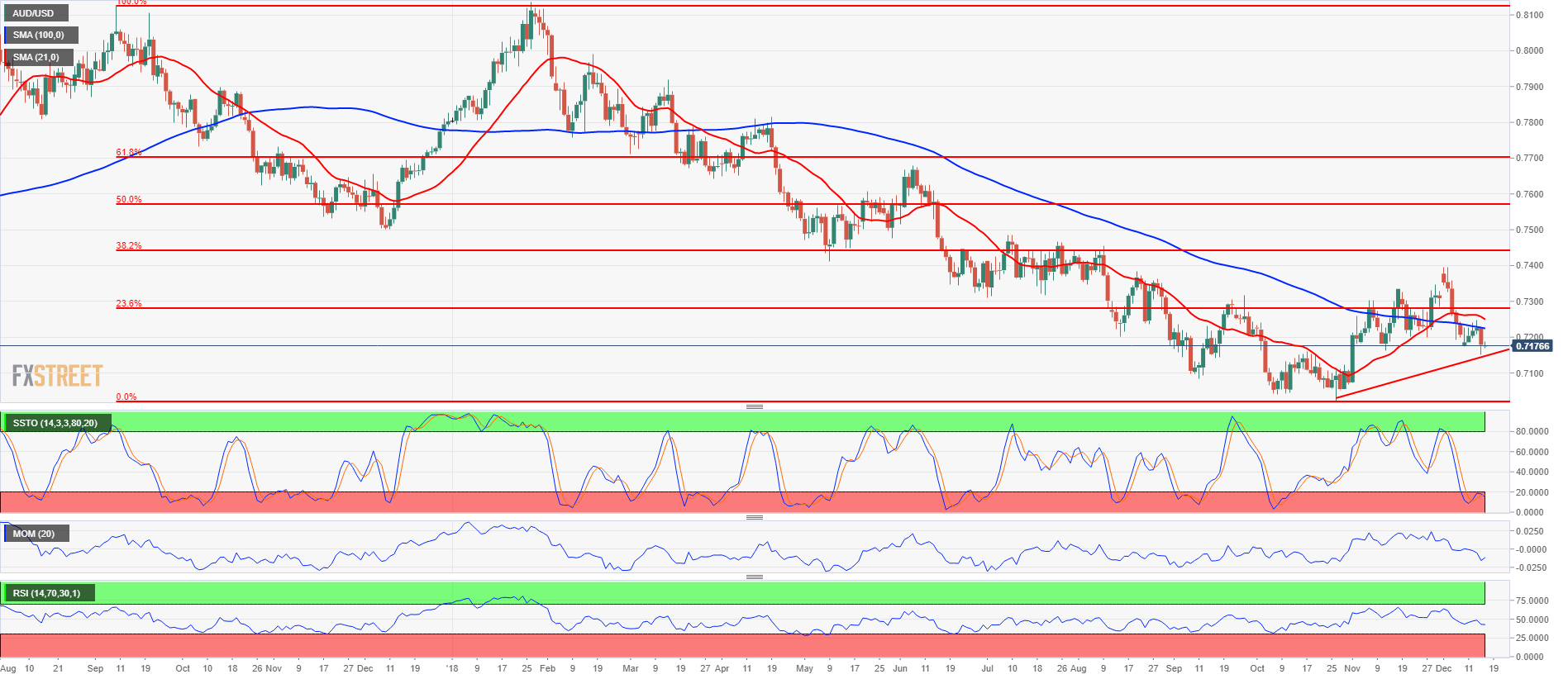Click the 0.0250 momentum axis value
The image size is (1568, 679).
pyautogui.click(x=1532, y=530)
